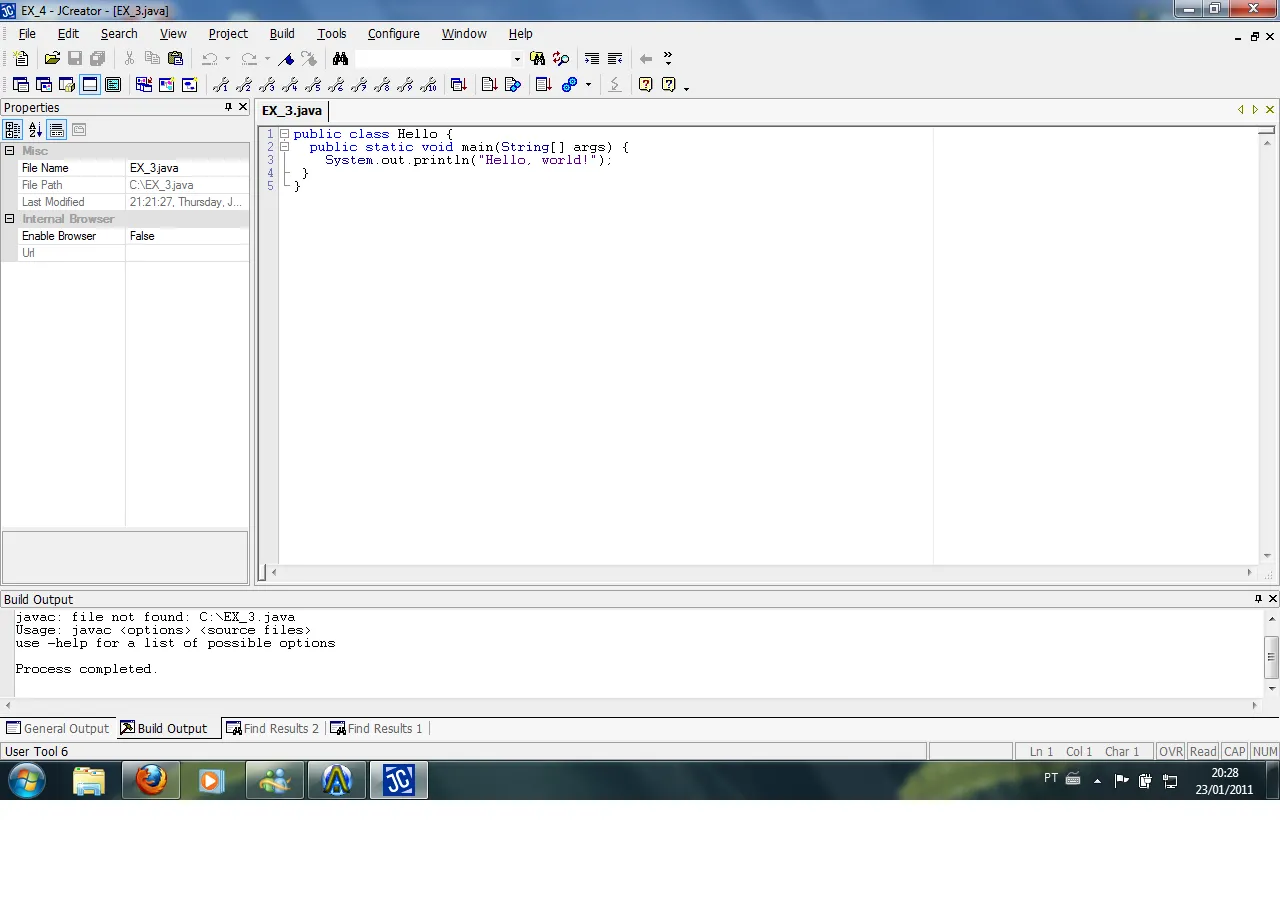Open the search text dropdown arrow

click(x=517, y=59)
